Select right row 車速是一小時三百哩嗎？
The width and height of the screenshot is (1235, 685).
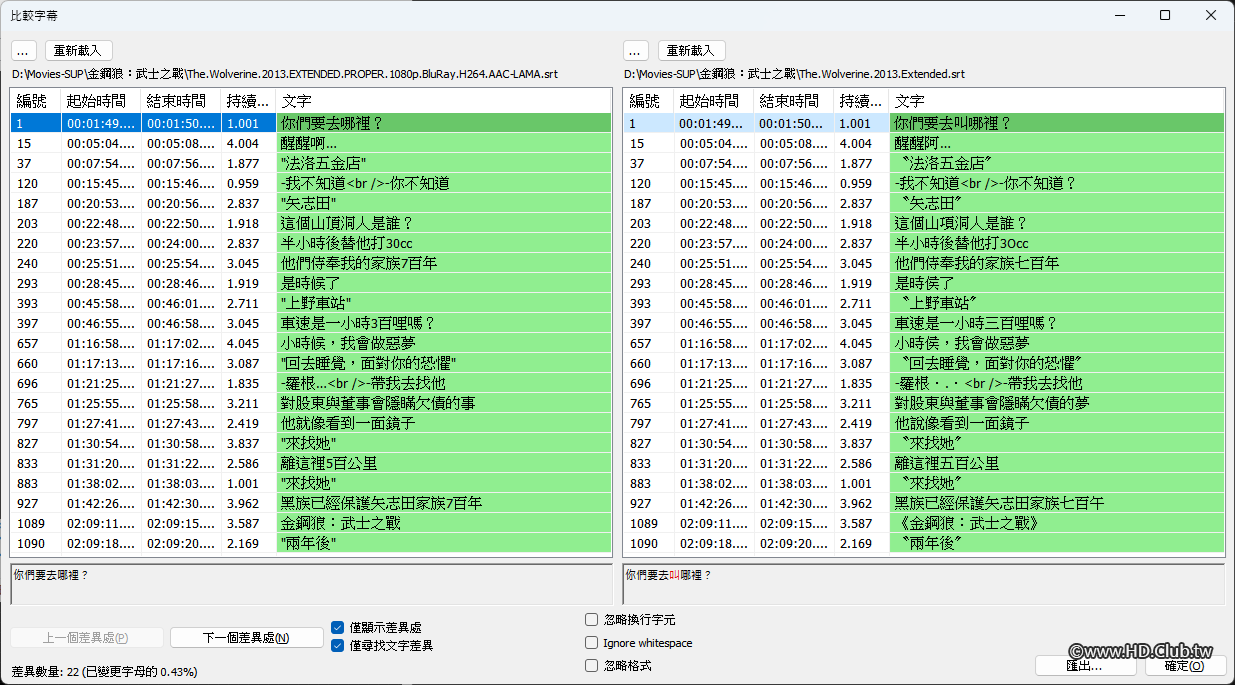tap(924, 323)
